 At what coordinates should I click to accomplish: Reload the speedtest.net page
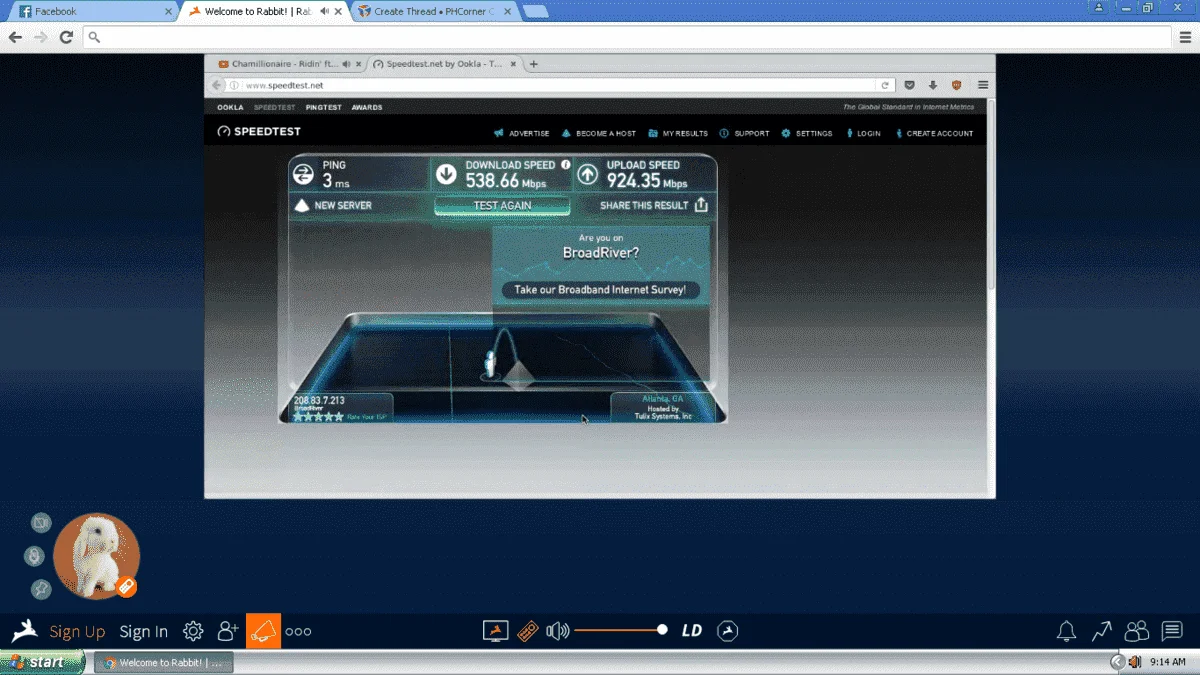pos(885,85)
